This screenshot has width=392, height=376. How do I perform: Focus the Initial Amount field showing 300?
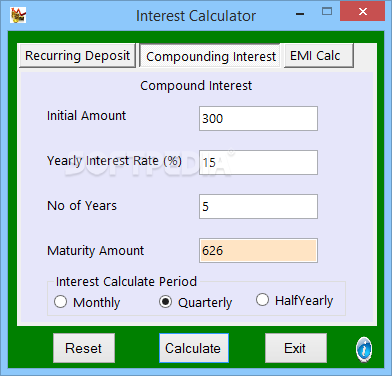258,118
